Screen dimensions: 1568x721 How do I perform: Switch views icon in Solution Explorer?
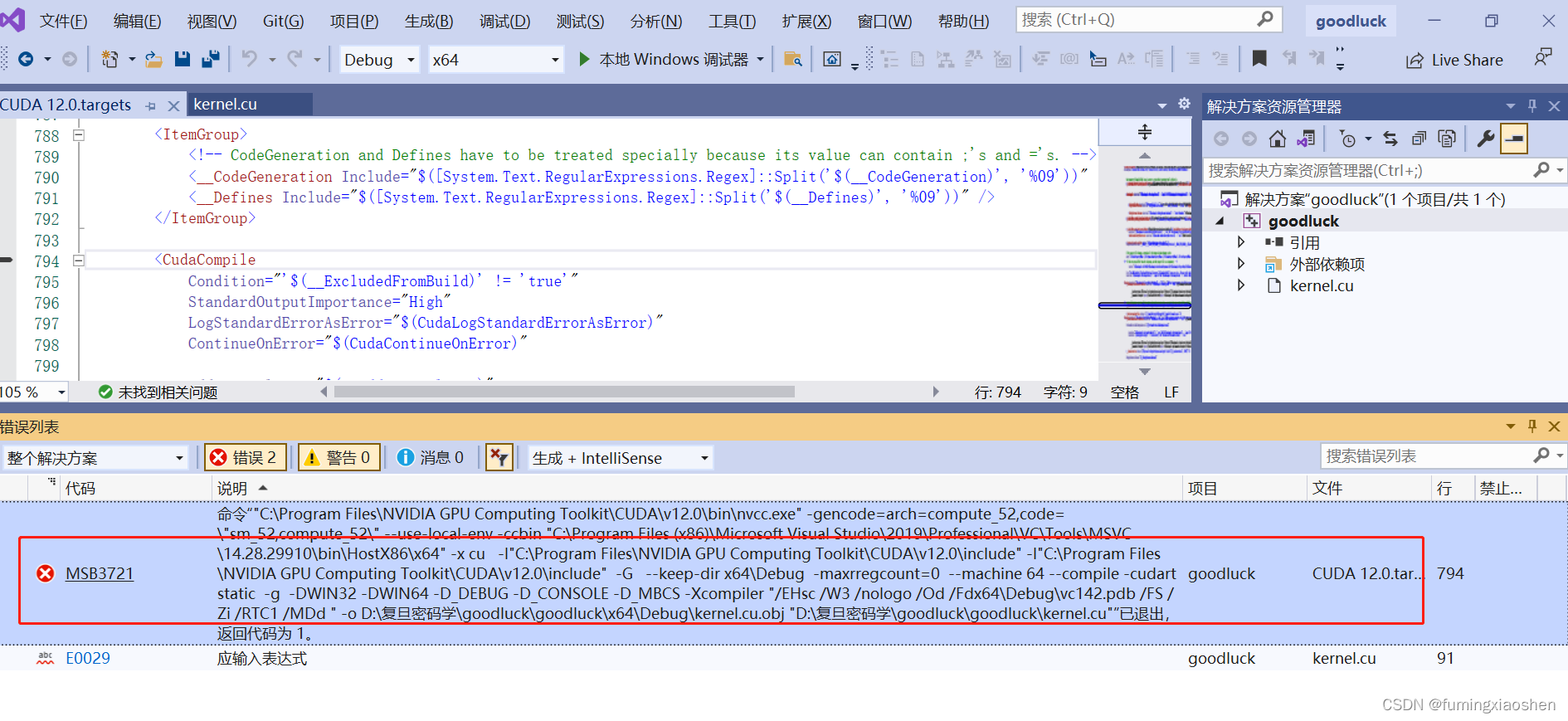point(1306,139)
